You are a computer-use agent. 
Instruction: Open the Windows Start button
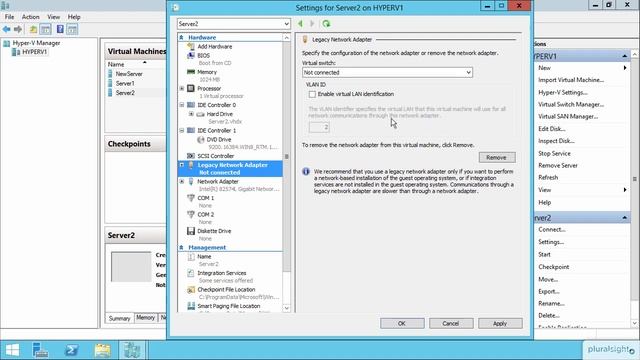(x=12, y=350)
